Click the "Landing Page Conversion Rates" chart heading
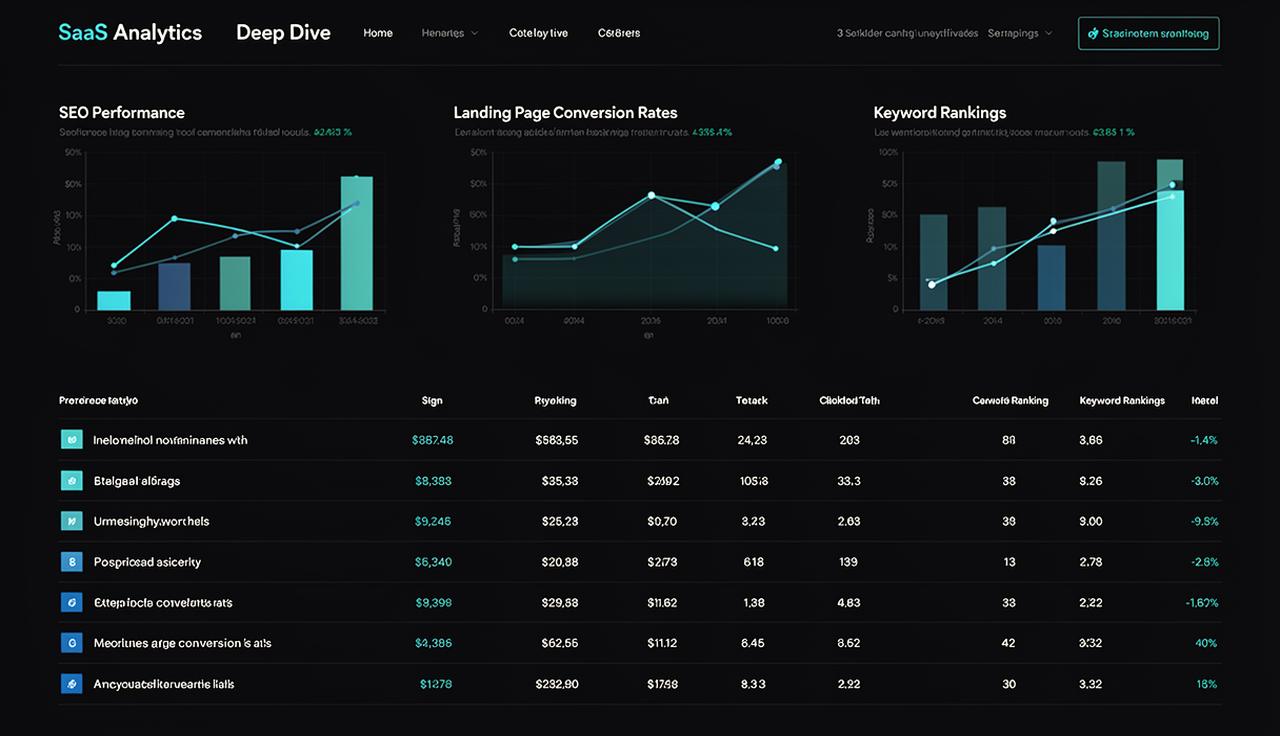Image resolution: width=1280 pixels, height=736 pixels. coord(566,113)
